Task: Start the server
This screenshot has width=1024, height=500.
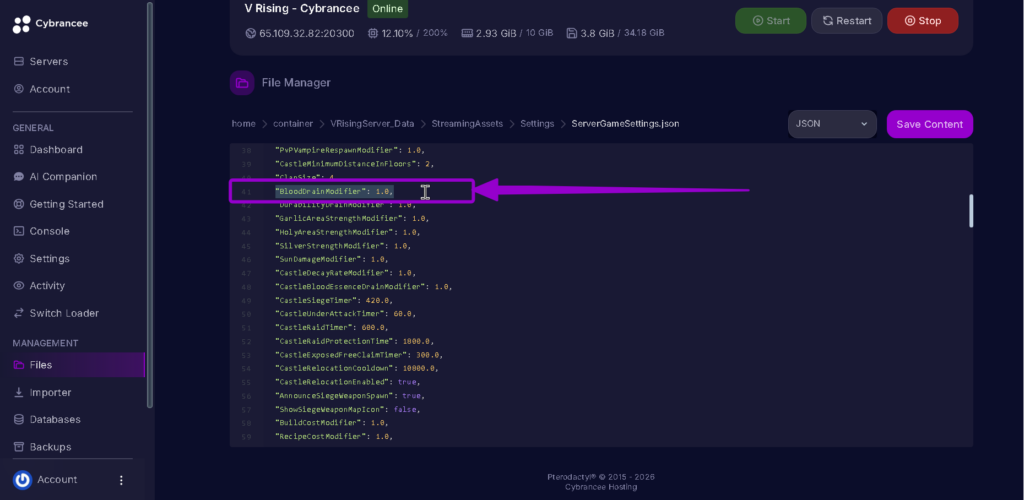Action: (x=771, y=21)
